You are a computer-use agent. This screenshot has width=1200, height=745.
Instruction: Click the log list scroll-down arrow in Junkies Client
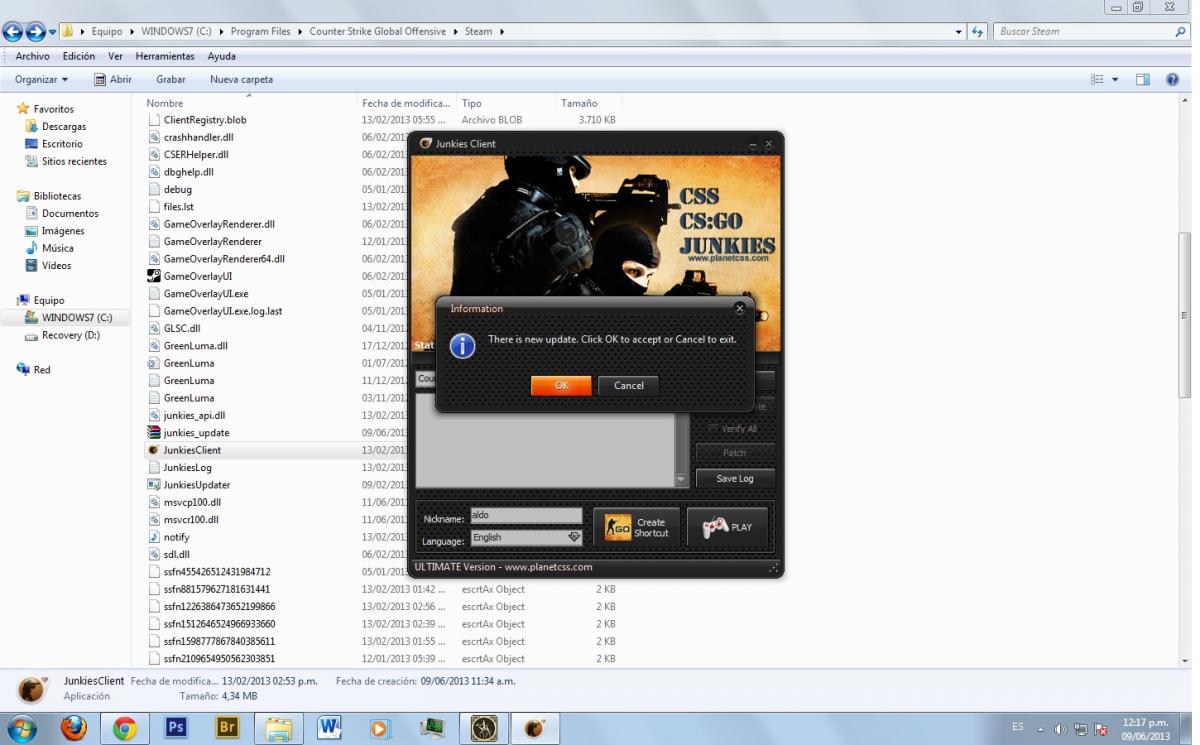tap(682, 480)
